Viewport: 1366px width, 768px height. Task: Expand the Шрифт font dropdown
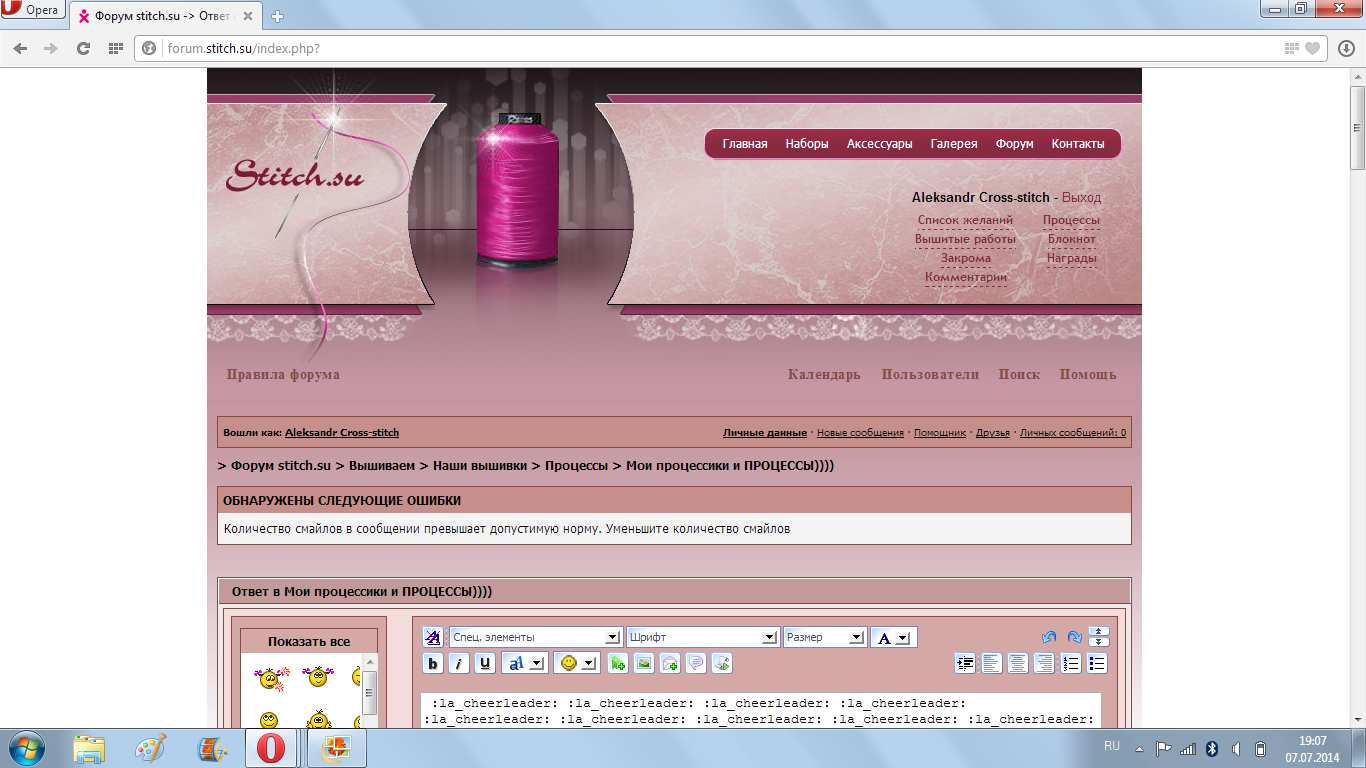(x=703, y=637)
